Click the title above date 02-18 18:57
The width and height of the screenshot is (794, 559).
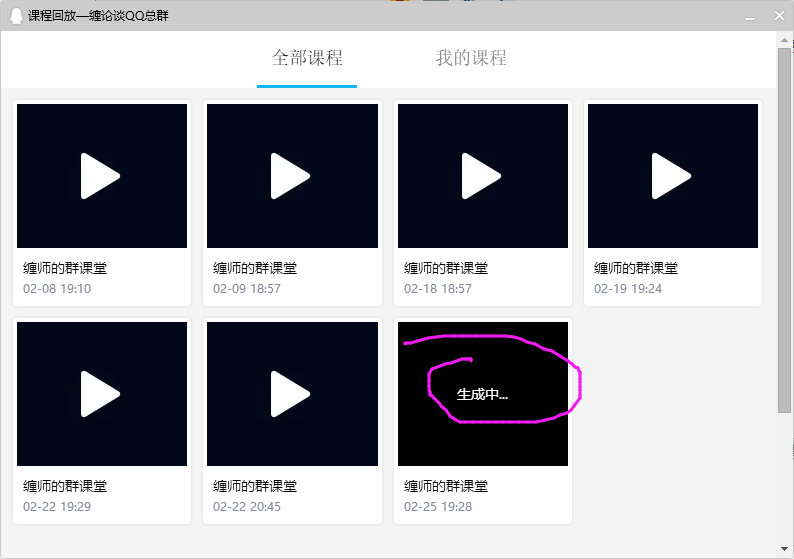446,268
